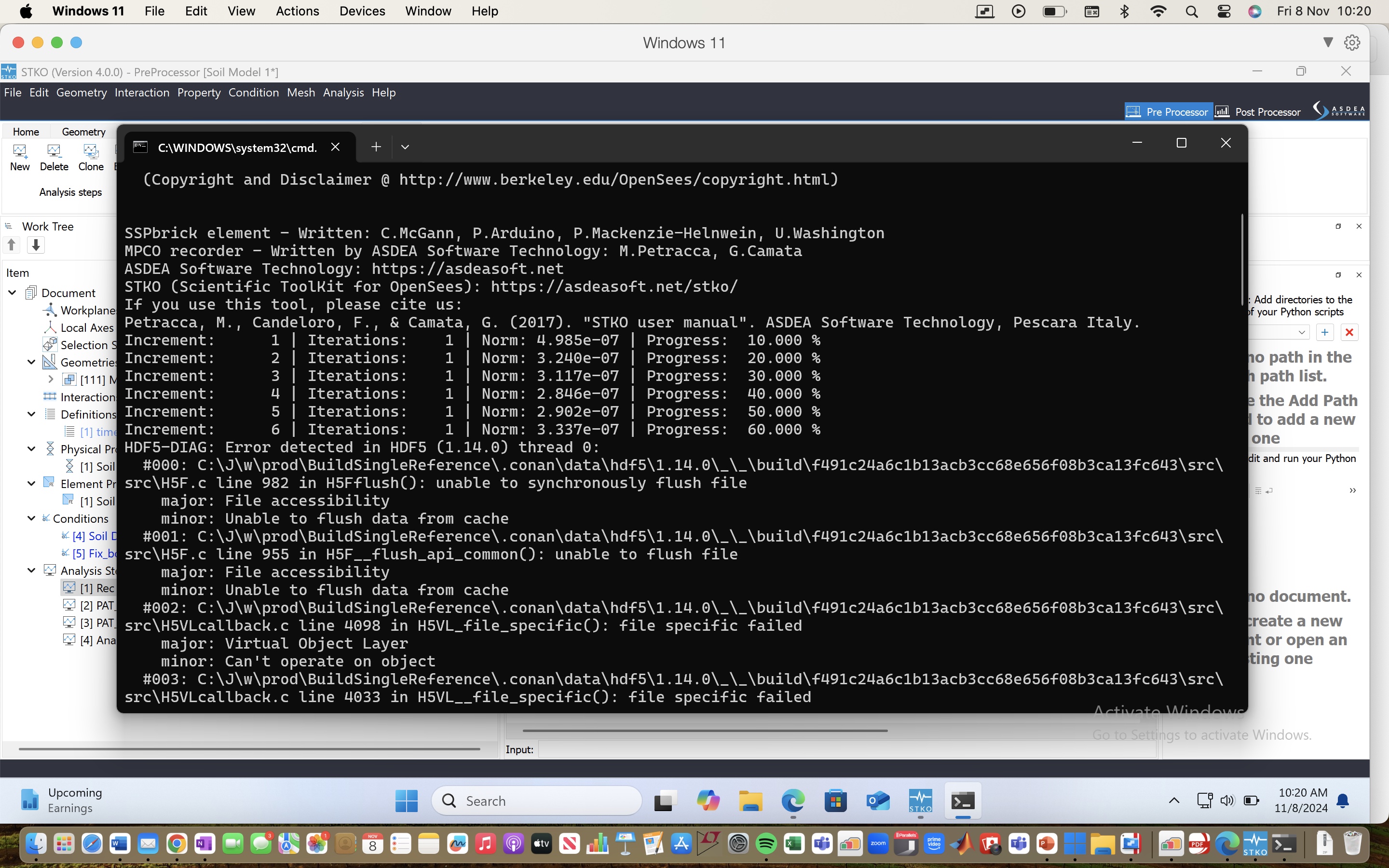Switch to the Post Processor mode
The width and height of the screenshot is (1389, 868).
pyautogui.click(x=1258, y=111)
